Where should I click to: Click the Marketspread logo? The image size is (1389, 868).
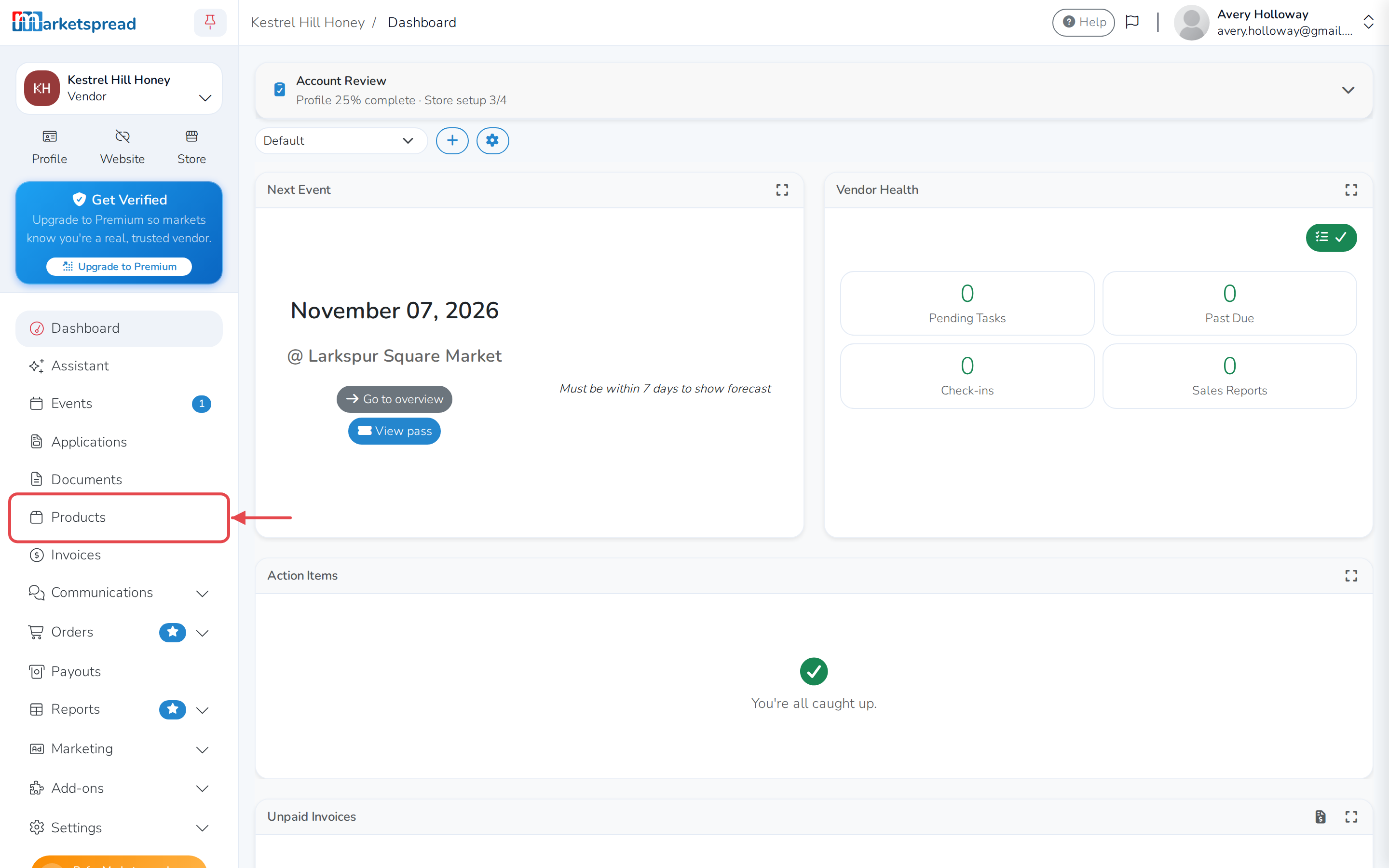coord(74,23)
